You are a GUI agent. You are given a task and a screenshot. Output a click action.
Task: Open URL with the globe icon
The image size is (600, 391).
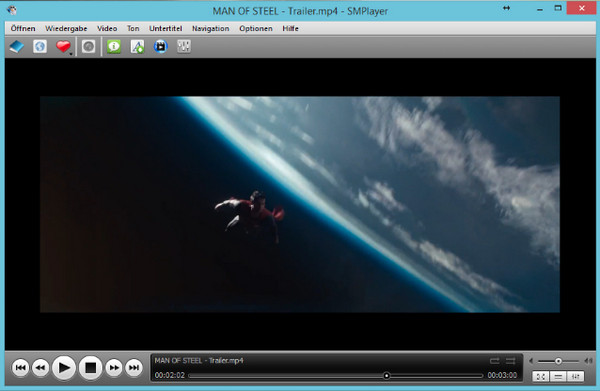(x=40, y=47)
